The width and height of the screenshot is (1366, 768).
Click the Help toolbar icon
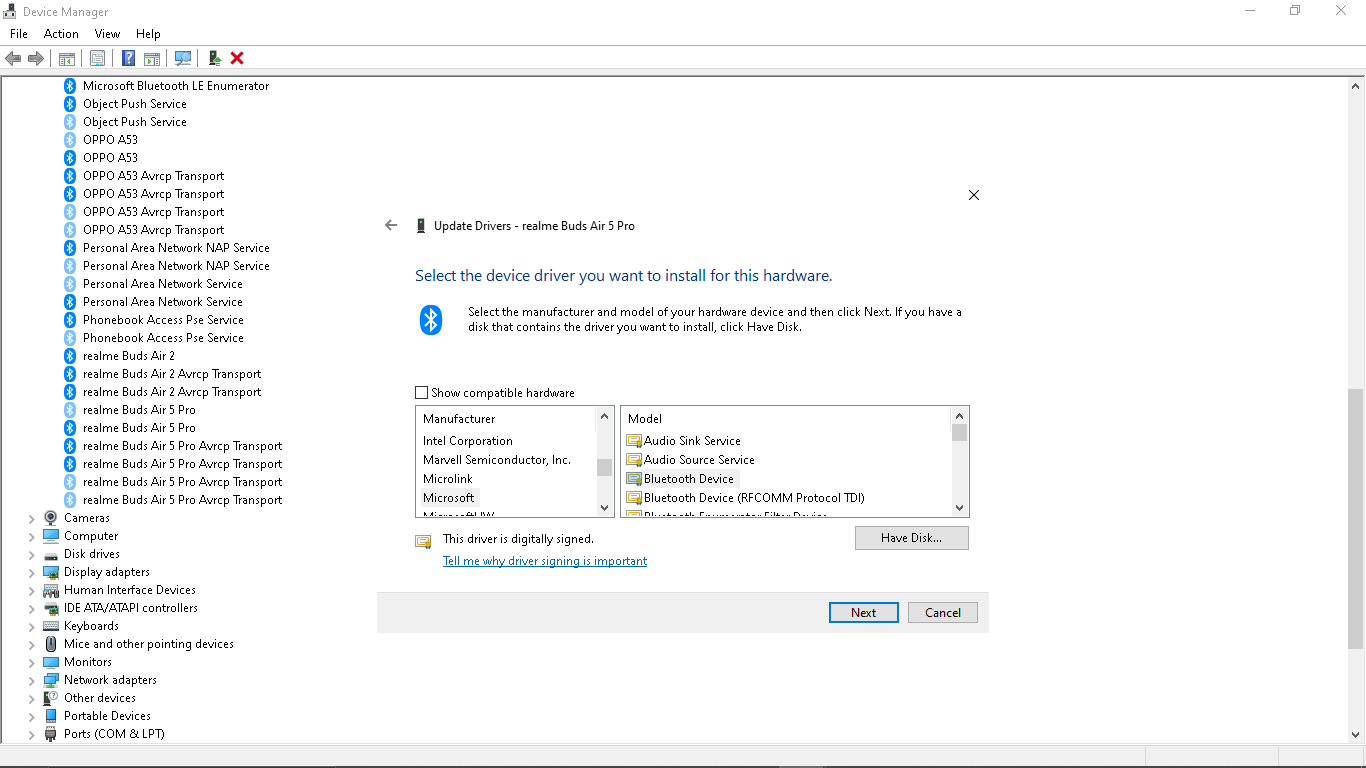[128, 58]
